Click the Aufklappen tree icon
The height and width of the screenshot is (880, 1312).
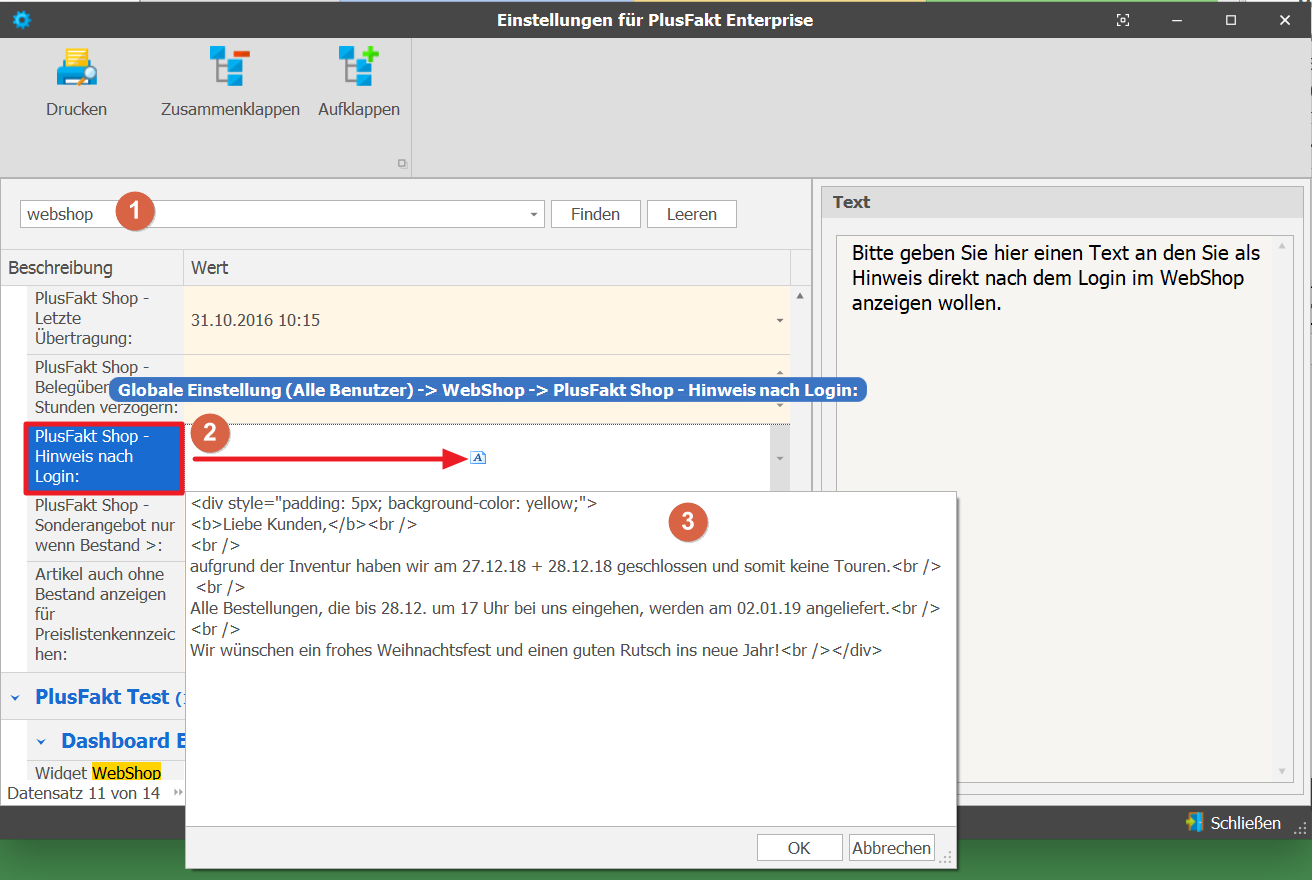(358, 67)
